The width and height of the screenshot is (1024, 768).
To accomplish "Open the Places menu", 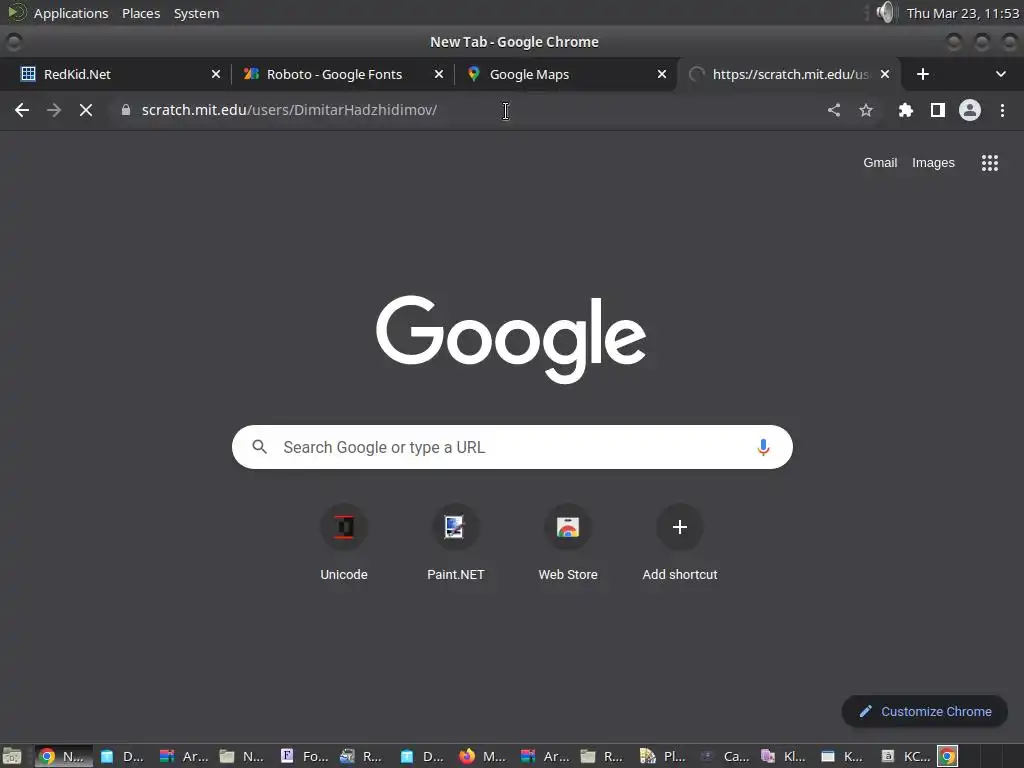I will click(x=141, y=13).
